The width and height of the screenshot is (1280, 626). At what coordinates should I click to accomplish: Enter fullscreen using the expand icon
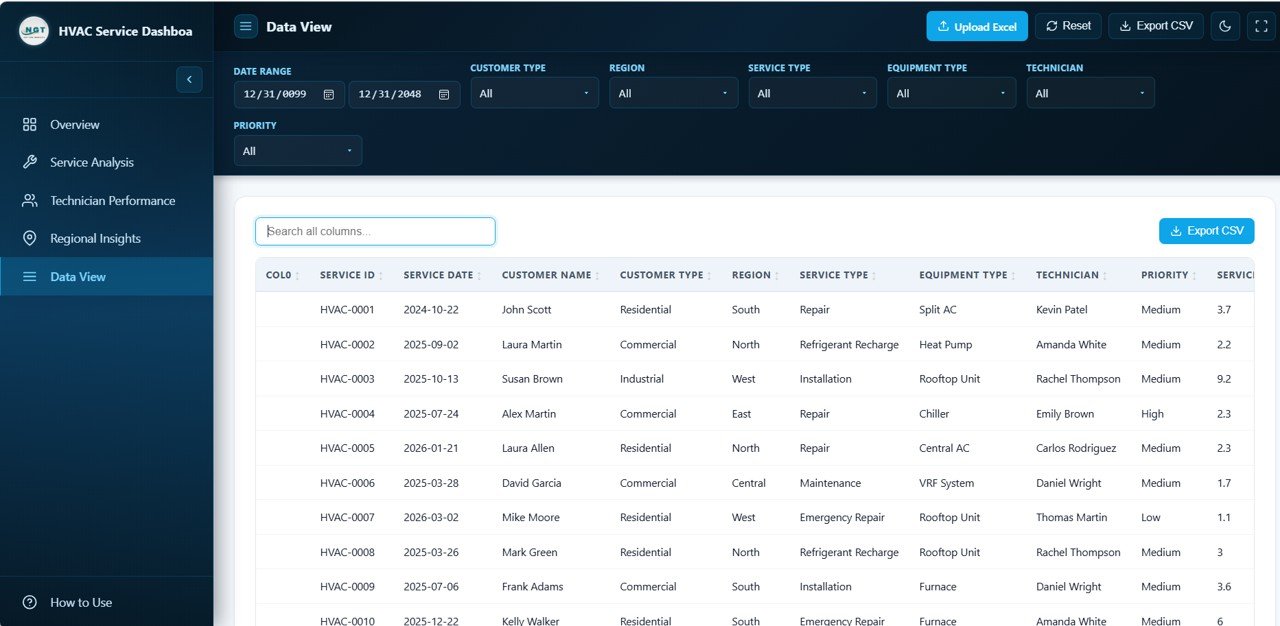pos(1261,26)
